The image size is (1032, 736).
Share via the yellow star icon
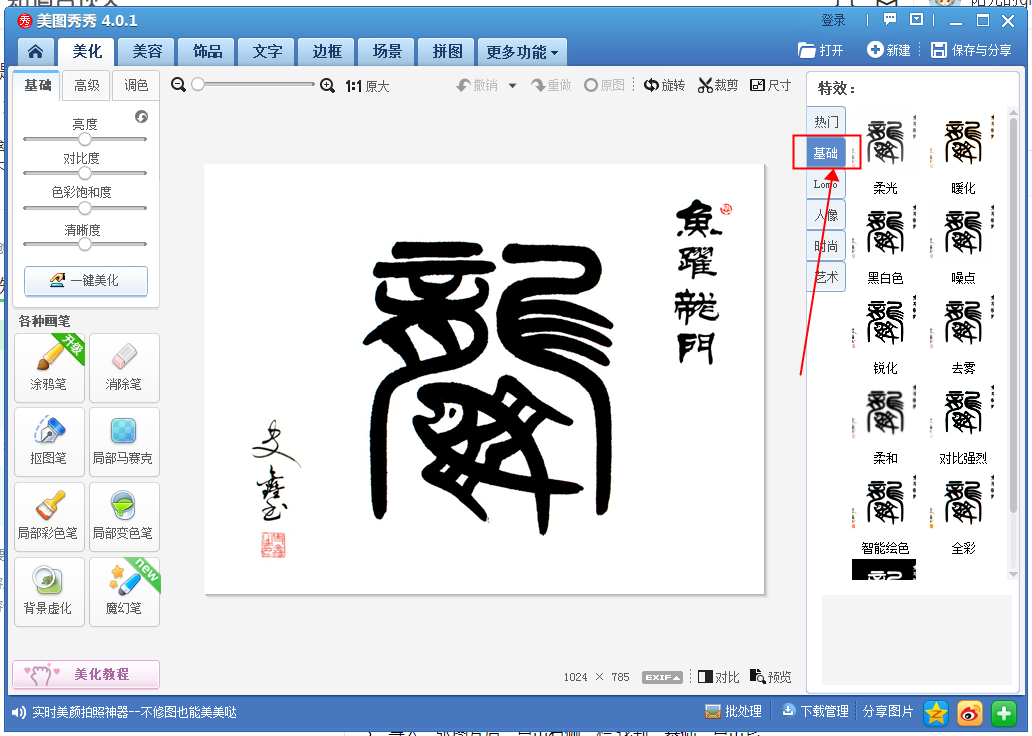point(935,713)
